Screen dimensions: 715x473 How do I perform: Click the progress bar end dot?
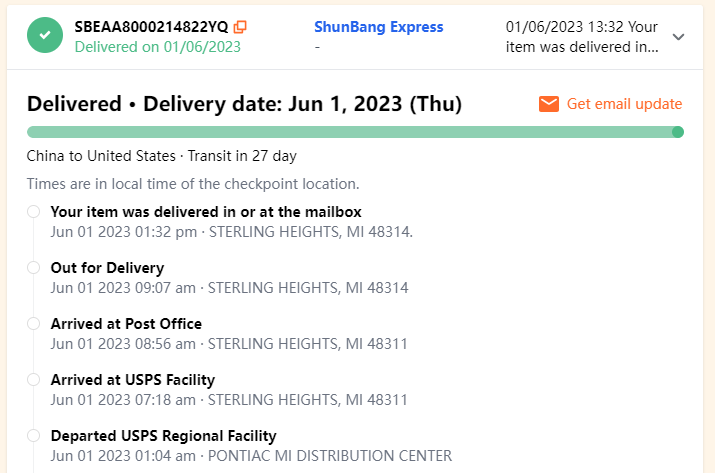tap(678, 132)
